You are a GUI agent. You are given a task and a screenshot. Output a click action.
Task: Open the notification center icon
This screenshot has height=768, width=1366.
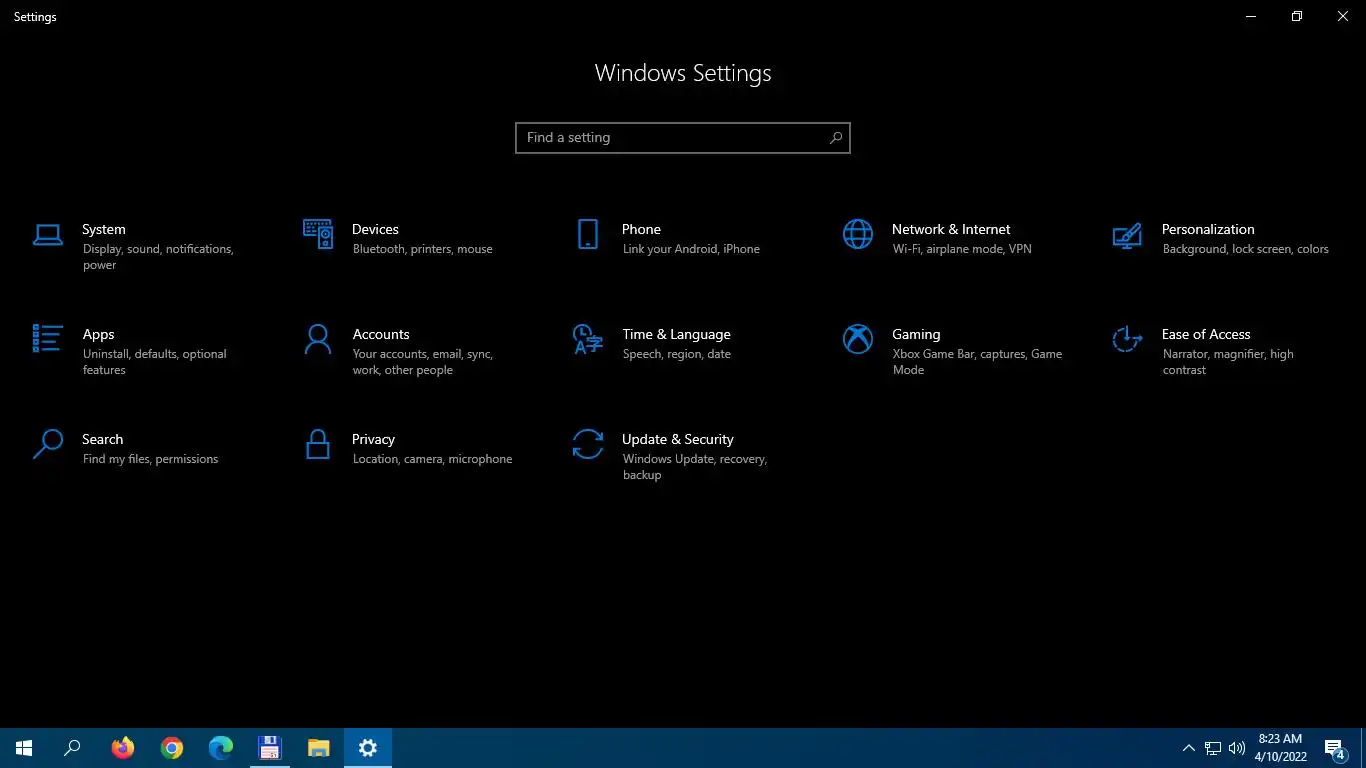[x=1335, y=749]
